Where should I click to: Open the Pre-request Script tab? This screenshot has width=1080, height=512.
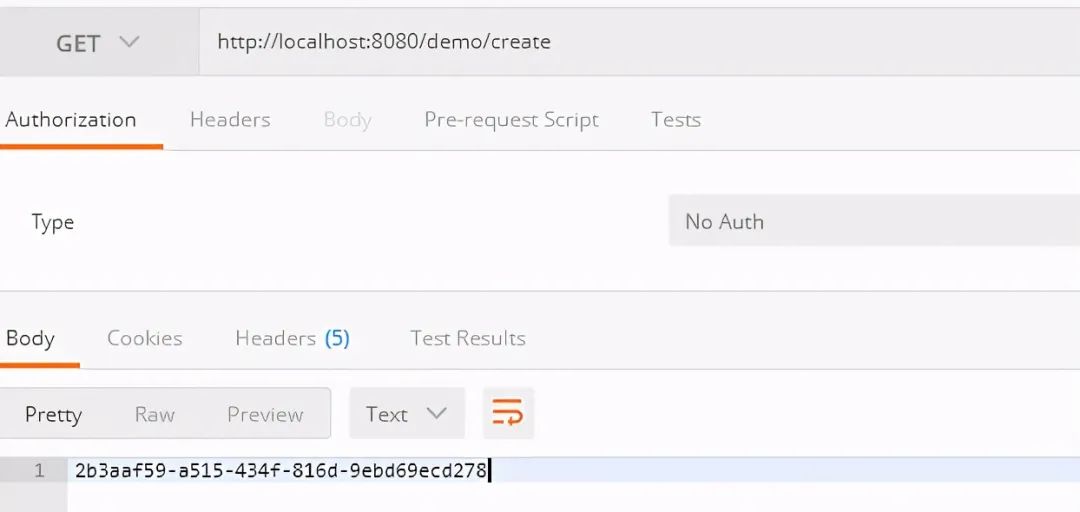[511, 120]
